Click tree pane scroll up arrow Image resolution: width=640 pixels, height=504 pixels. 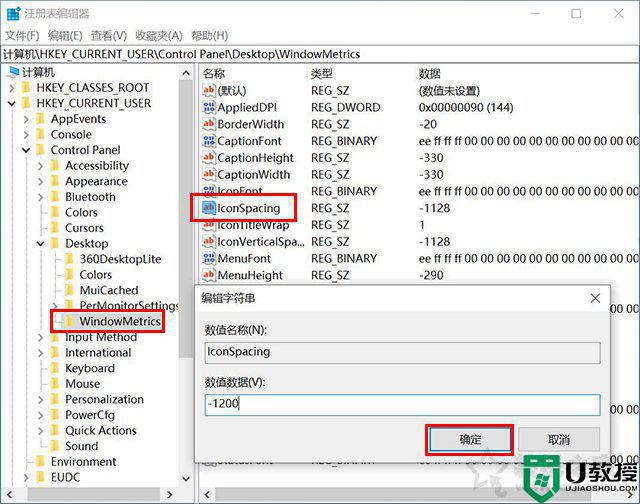186,73
